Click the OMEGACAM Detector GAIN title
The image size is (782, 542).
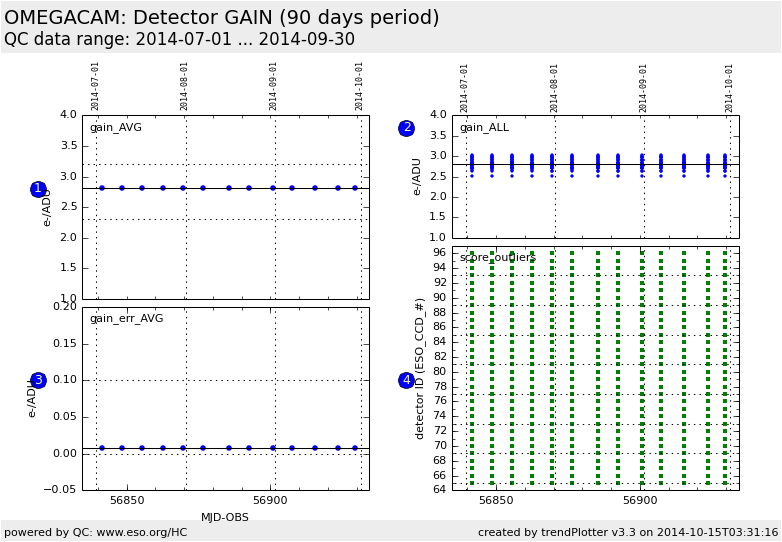coord(222,18)
